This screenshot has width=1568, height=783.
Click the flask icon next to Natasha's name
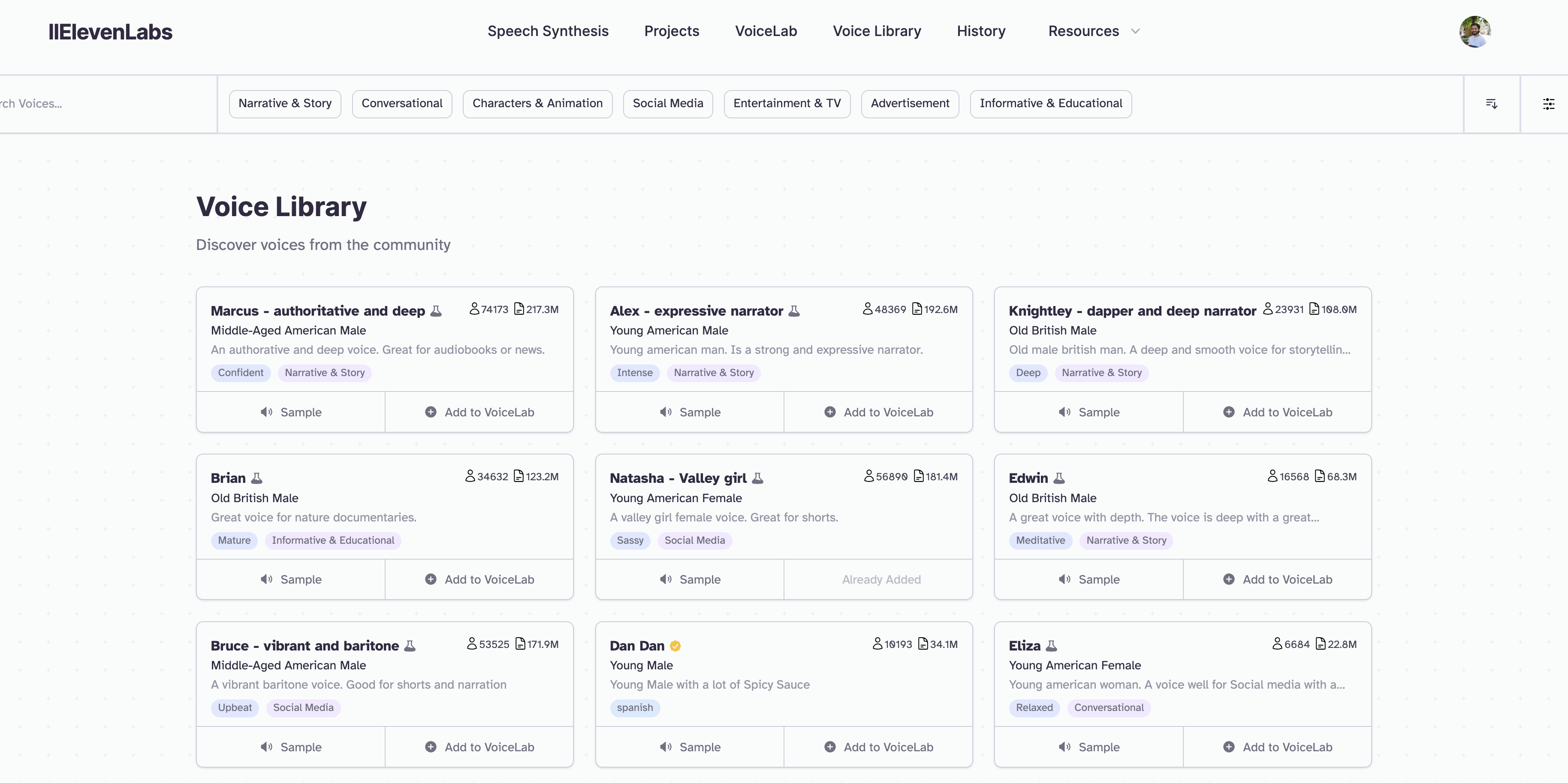click(757, 478)
